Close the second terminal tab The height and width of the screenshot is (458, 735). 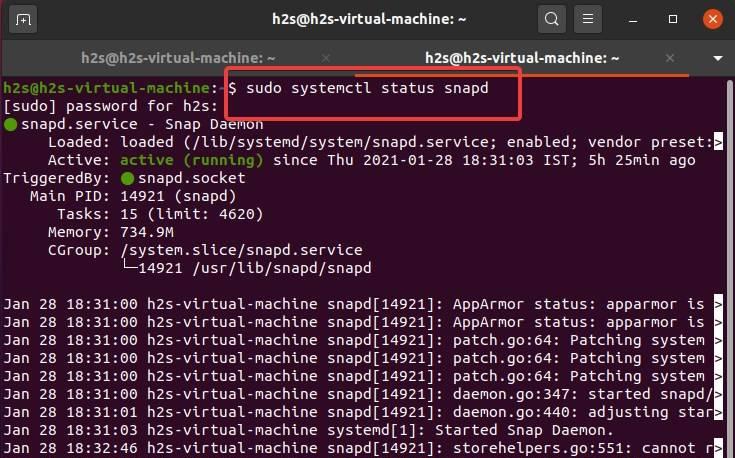coord(670,58)
